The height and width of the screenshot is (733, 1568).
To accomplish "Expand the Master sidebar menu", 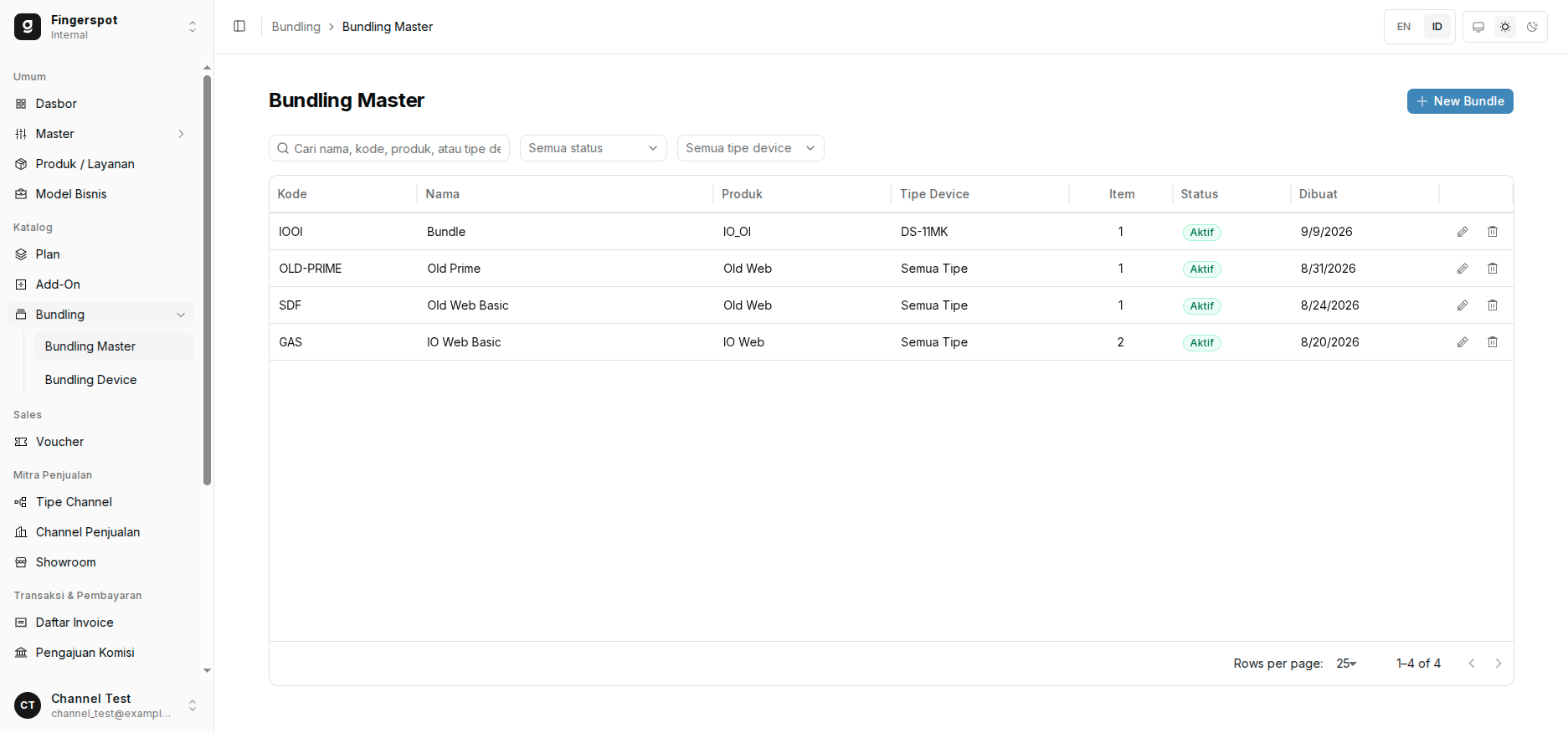I will [x=100, y=134].
